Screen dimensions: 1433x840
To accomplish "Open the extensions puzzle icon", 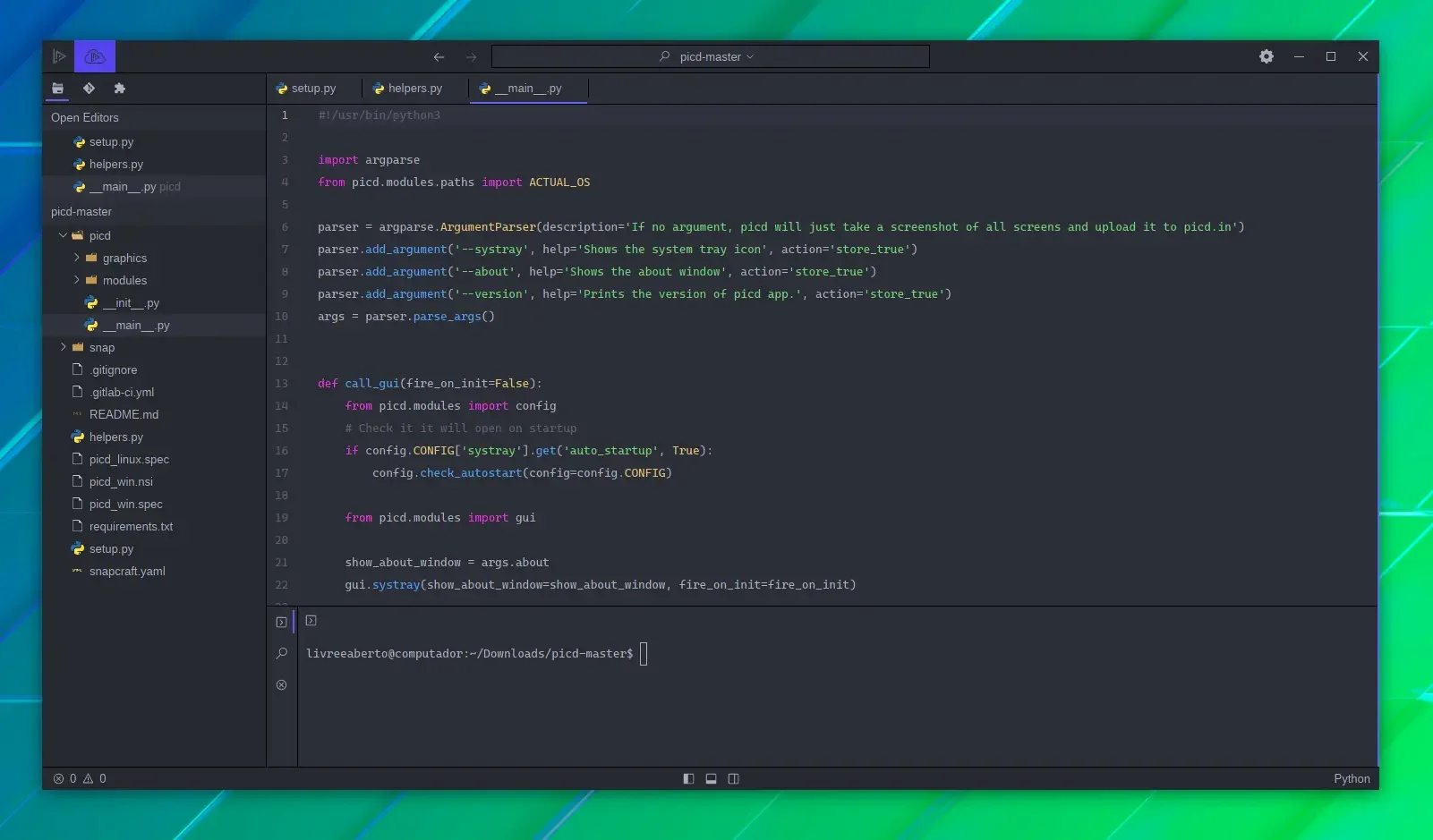I will tap(120, 88).
